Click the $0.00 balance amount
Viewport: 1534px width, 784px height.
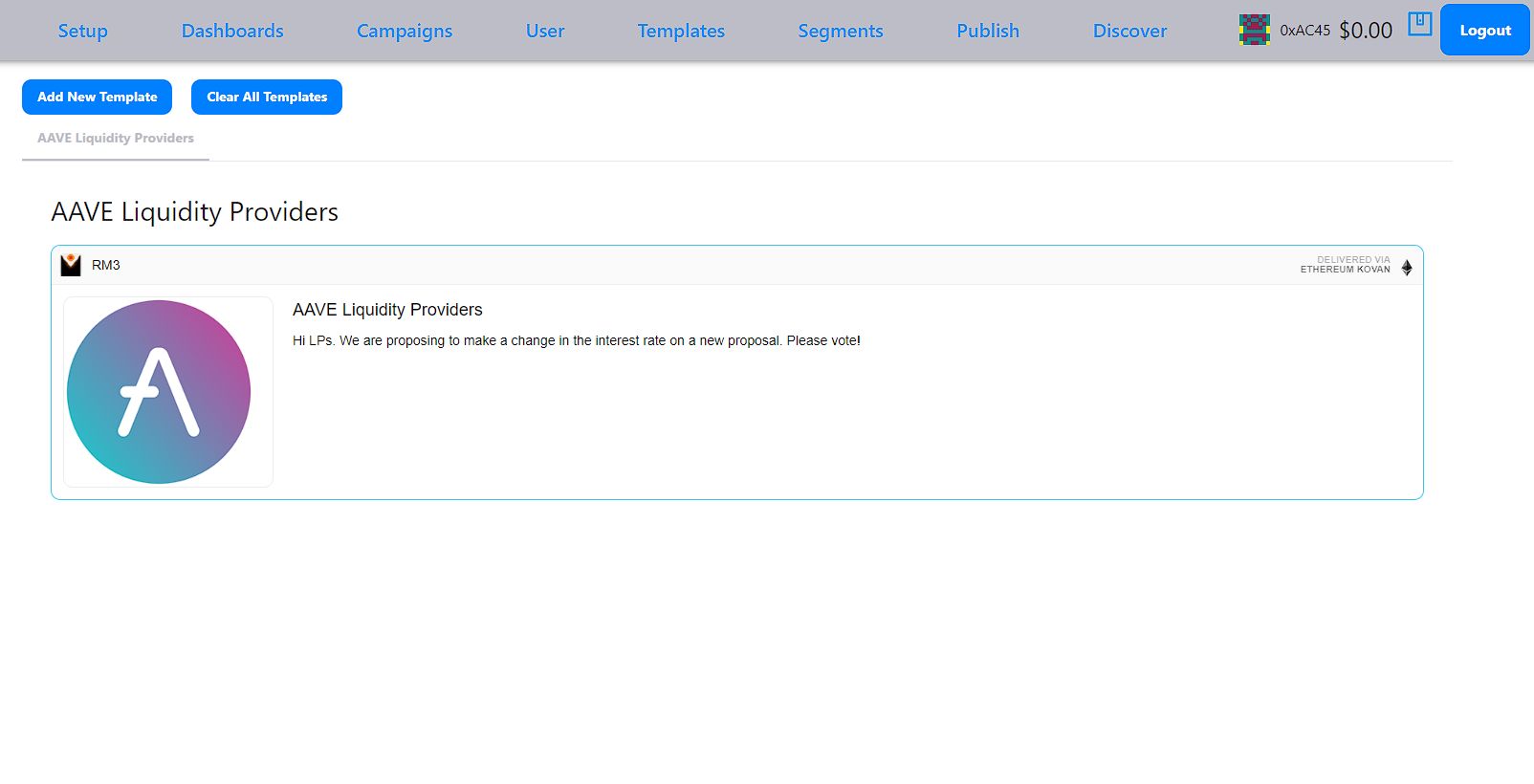pos(1366,31)
